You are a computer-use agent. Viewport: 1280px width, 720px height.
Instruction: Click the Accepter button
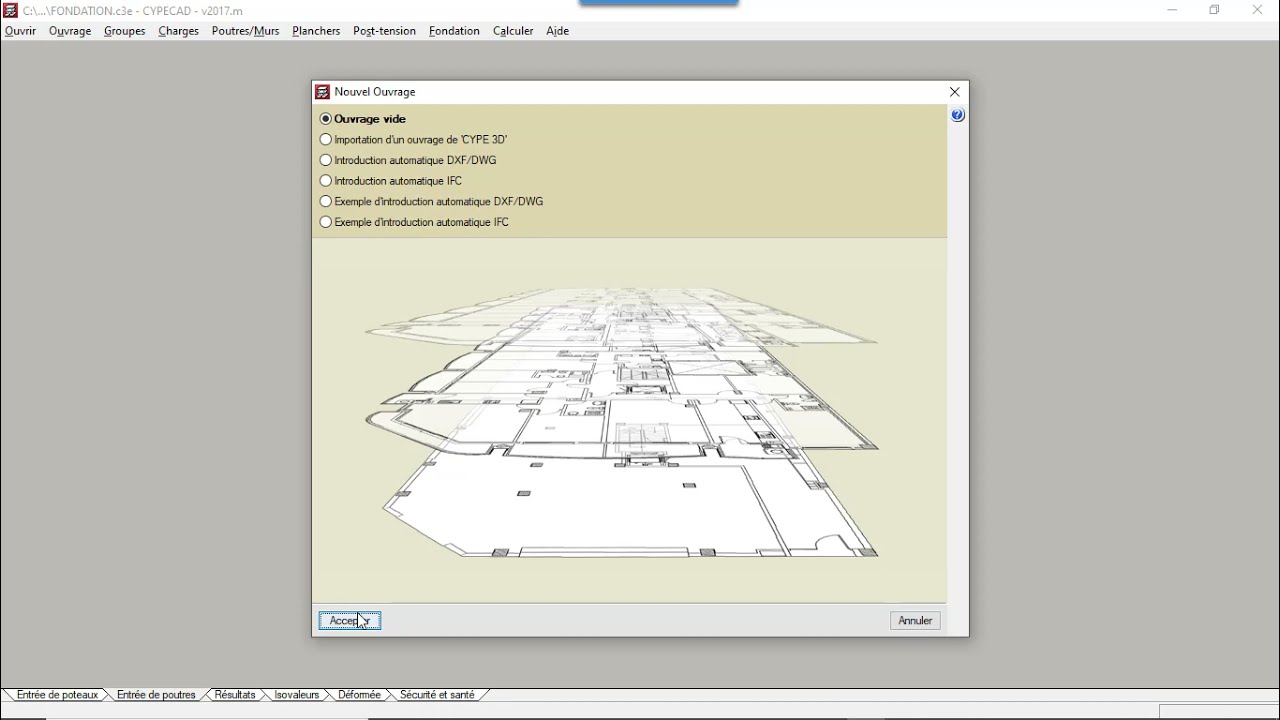tap(350, 621)
